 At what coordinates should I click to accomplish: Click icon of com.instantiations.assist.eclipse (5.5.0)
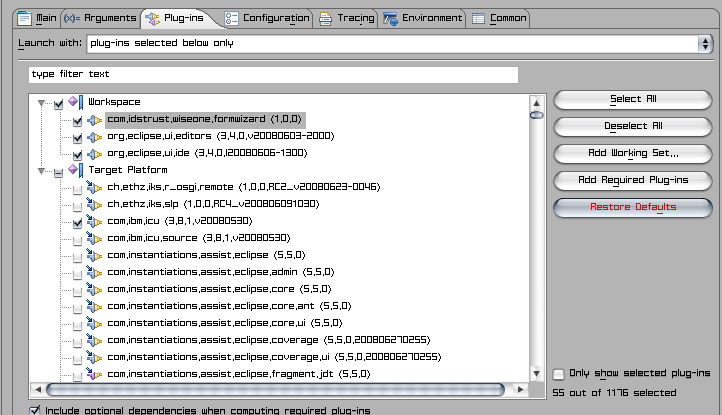94,256
